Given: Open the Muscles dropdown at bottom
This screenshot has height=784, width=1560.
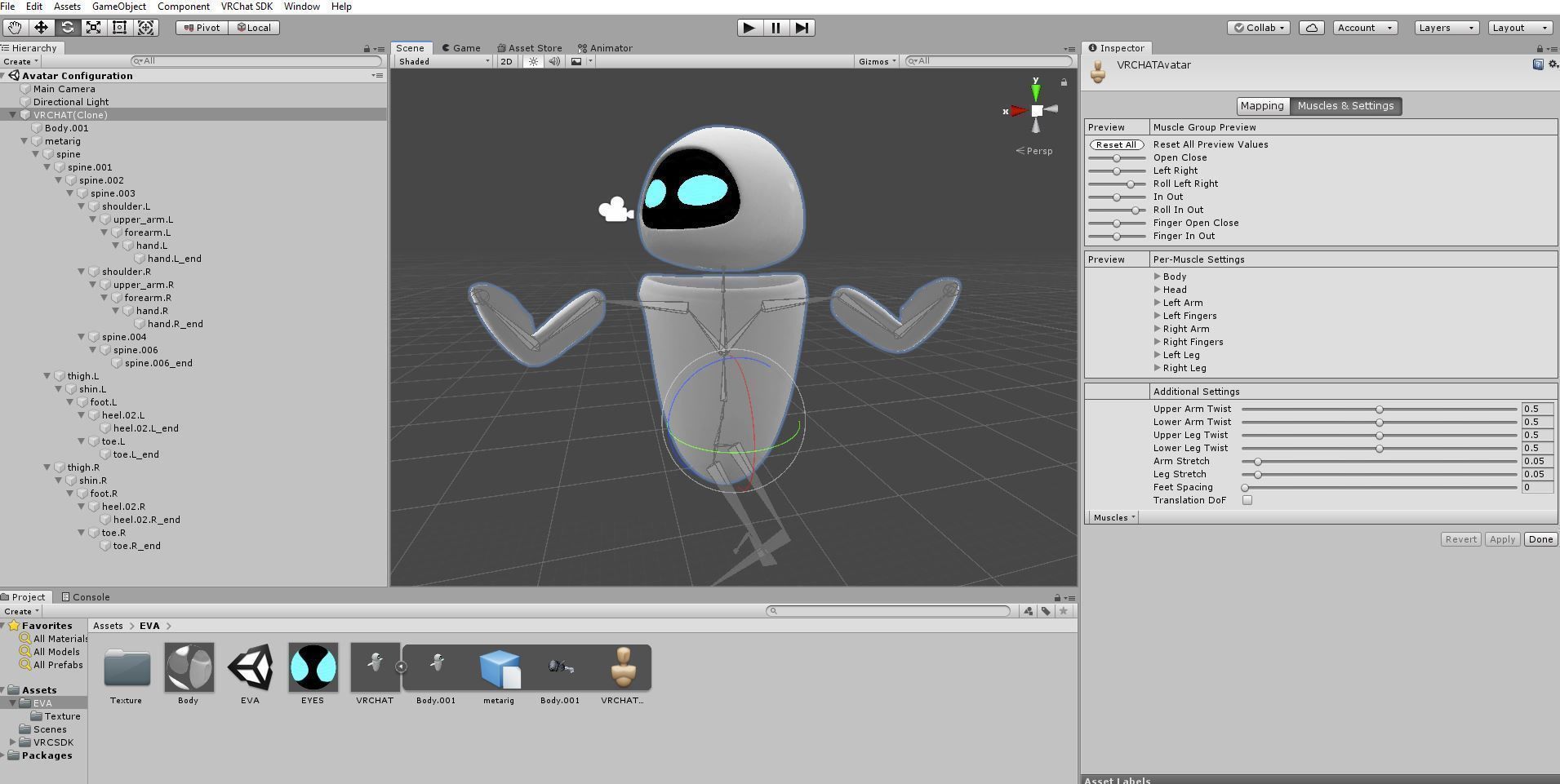Looking at the screenshot, I should [x=1113, y=518].
